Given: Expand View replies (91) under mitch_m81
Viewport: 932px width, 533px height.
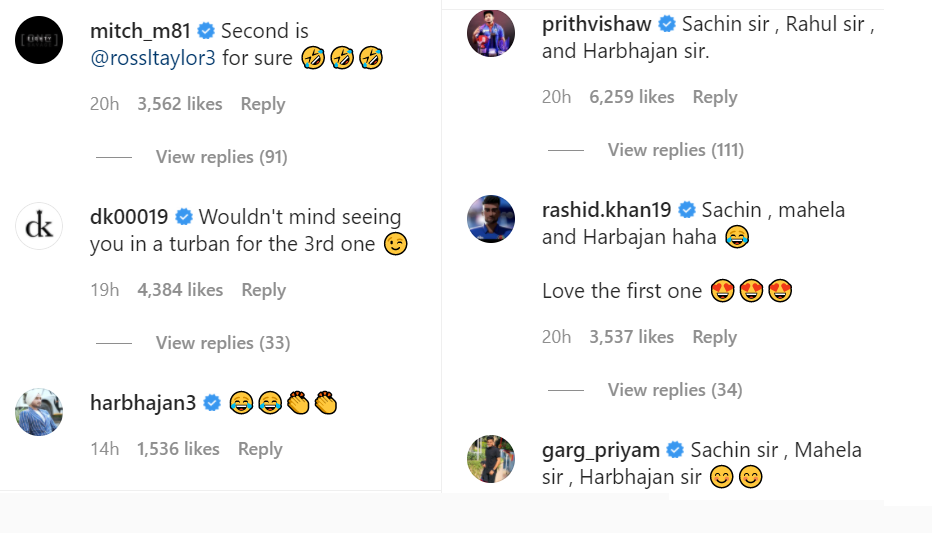Looking at the screenshot, I should (x=221, y=157).
